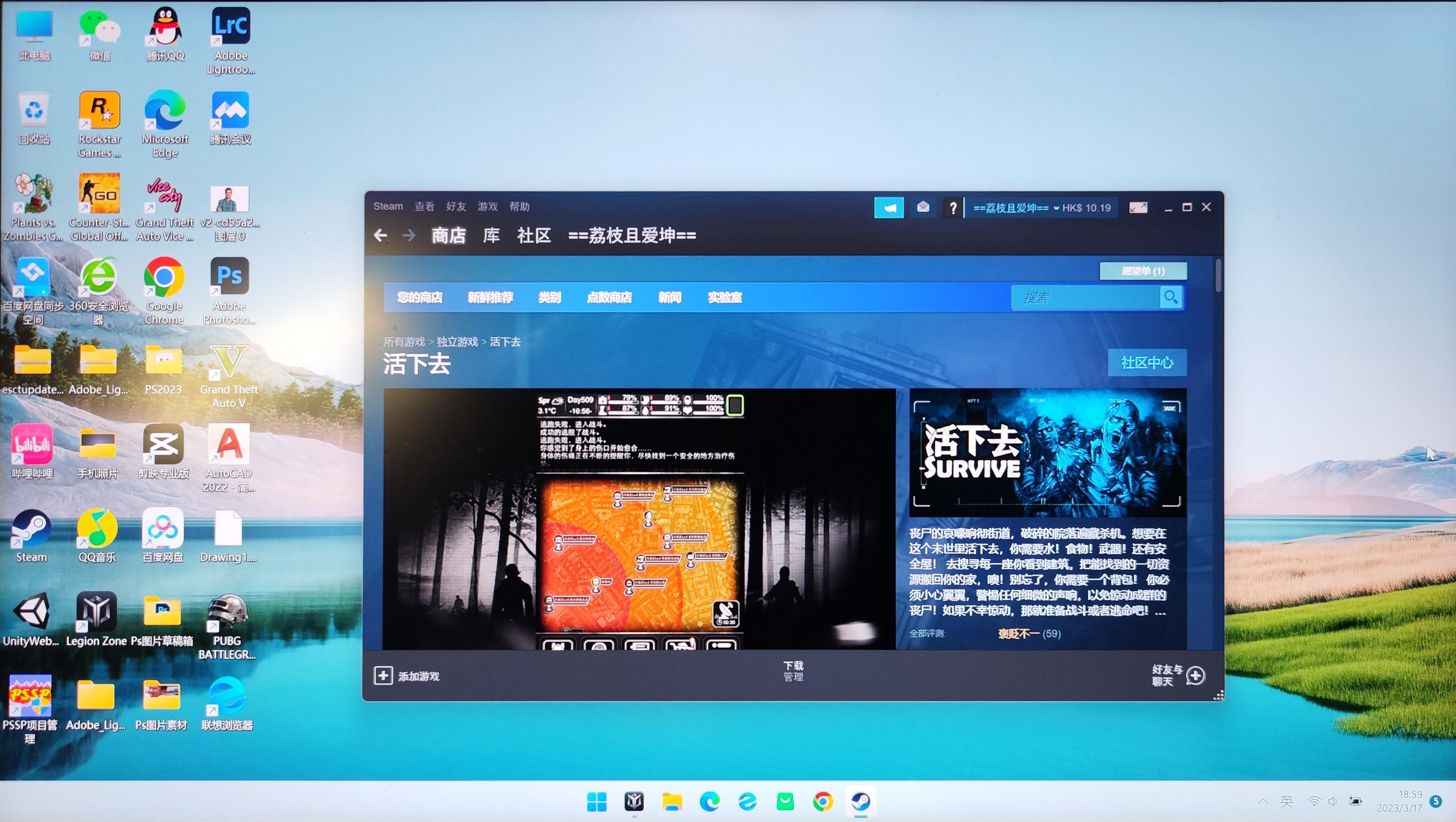Open the 帮助 help menu
This screenshot has width=1456, height=822.
[520, 206]
